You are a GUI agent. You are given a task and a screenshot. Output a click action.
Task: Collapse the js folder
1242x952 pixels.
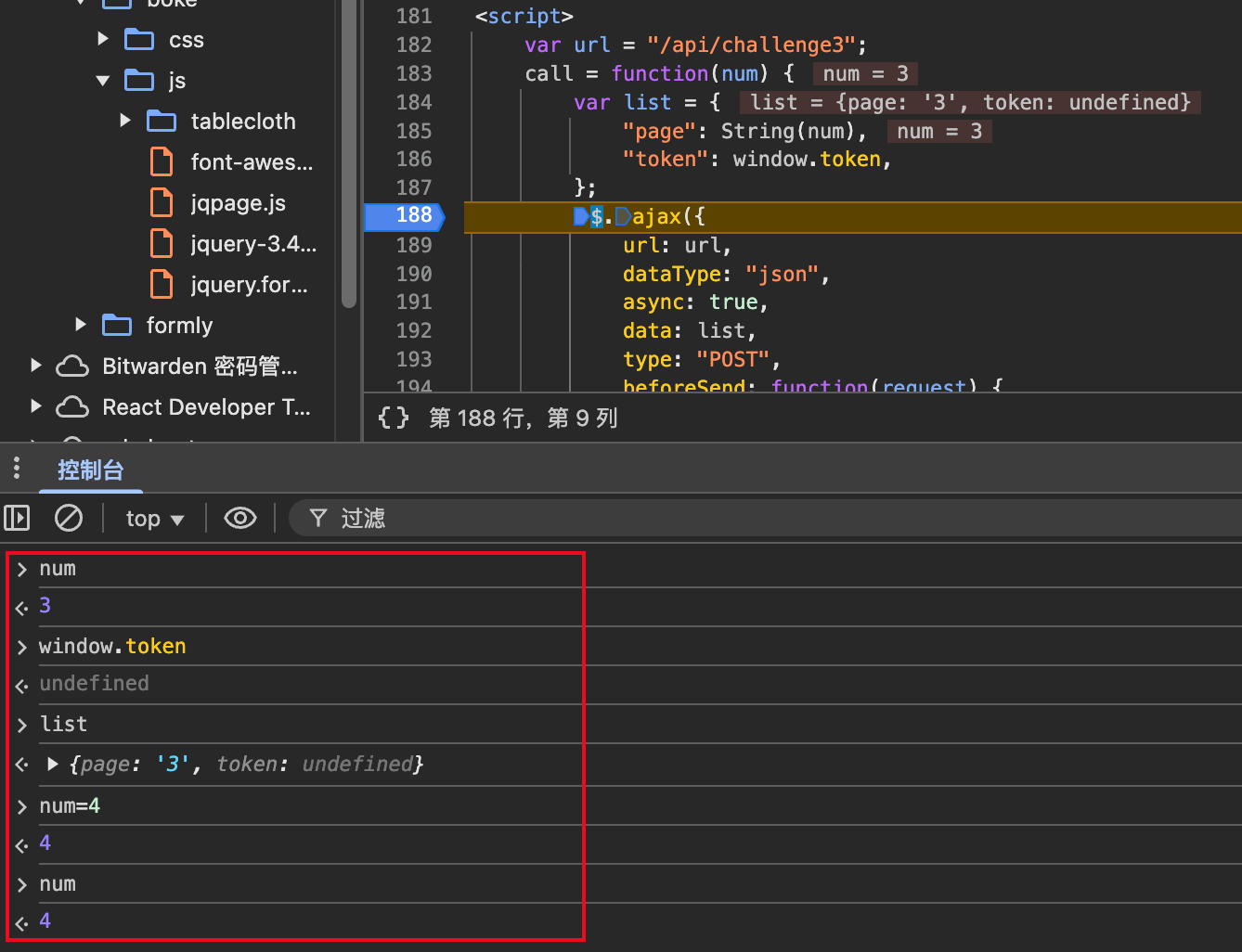(x=103, y=81)
